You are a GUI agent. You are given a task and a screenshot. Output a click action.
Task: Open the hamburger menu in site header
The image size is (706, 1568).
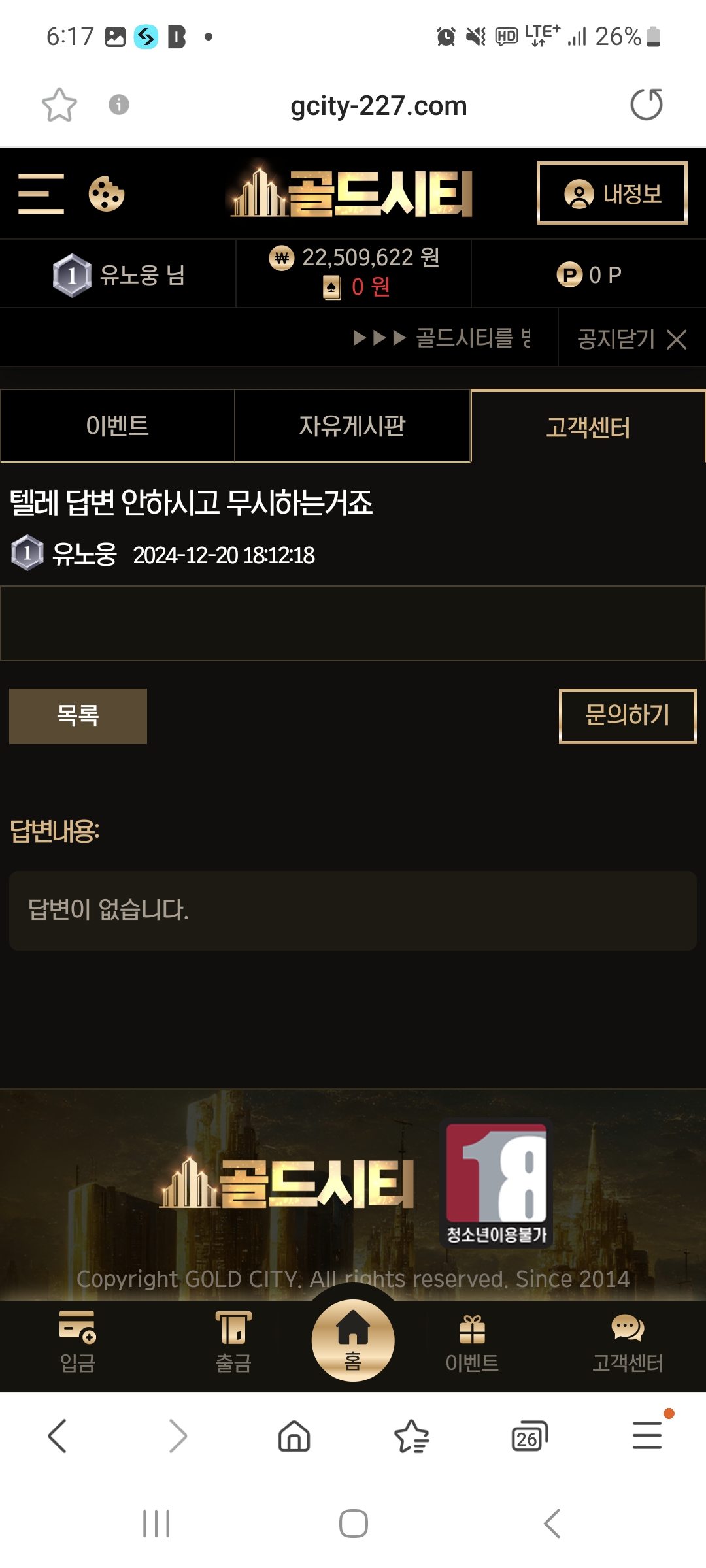(x=41, y=193)
